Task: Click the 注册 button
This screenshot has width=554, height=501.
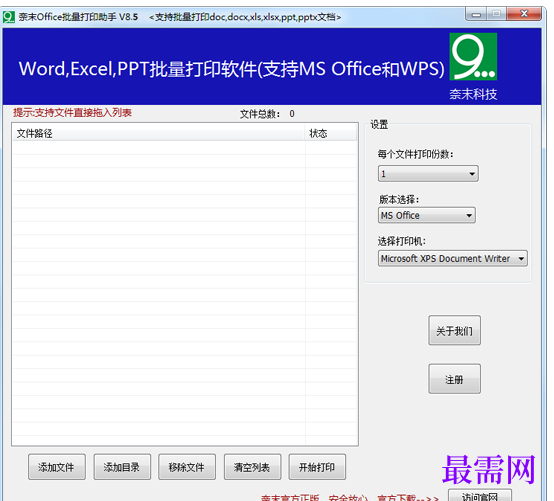Action: click(454, 379)
